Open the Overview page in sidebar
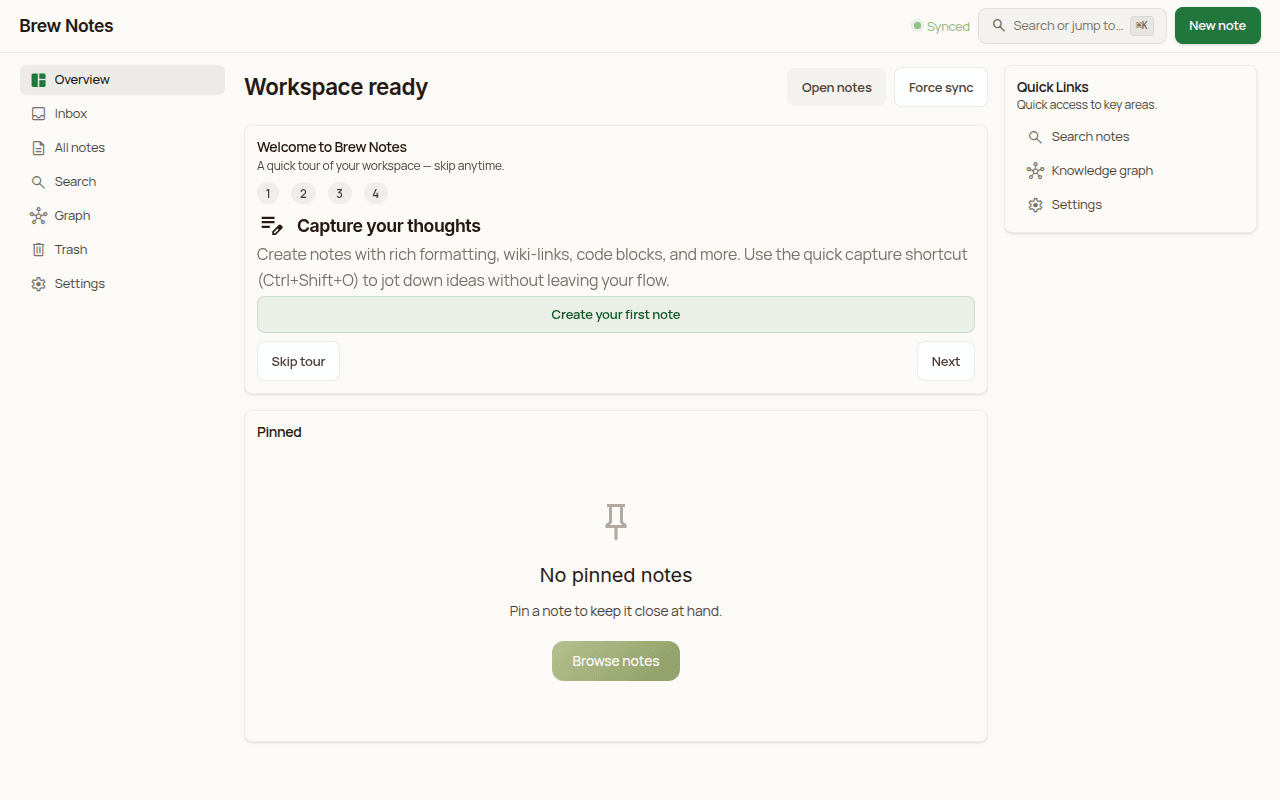Image resolution: width=1280 pixels, height=800 pixels. click(x=122, y=80)
